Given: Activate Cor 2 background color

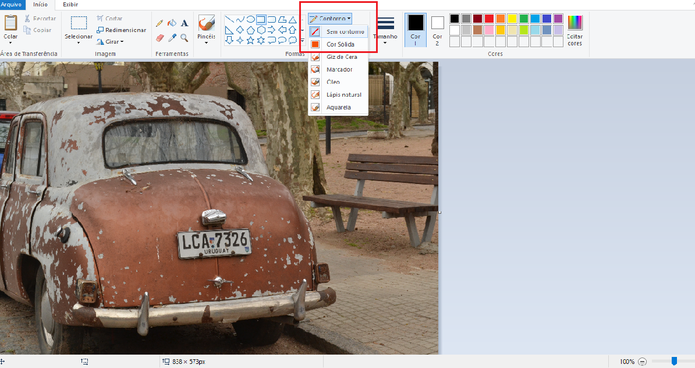Looking at the screenshot, I should 437,30.
